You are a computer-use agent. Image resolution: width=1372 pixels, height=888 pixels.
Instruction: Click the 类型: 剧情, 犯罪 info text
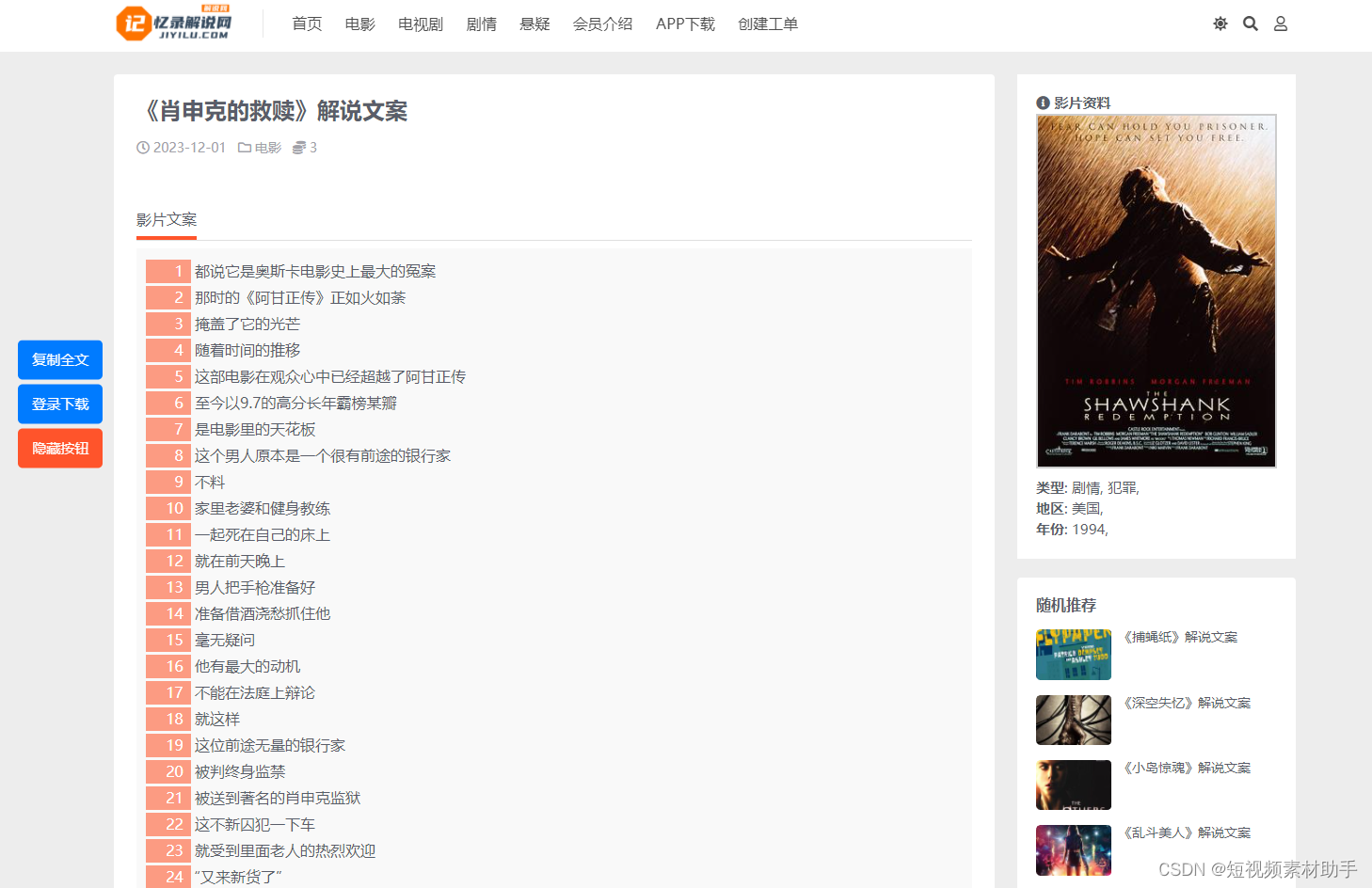point(1088,488)
